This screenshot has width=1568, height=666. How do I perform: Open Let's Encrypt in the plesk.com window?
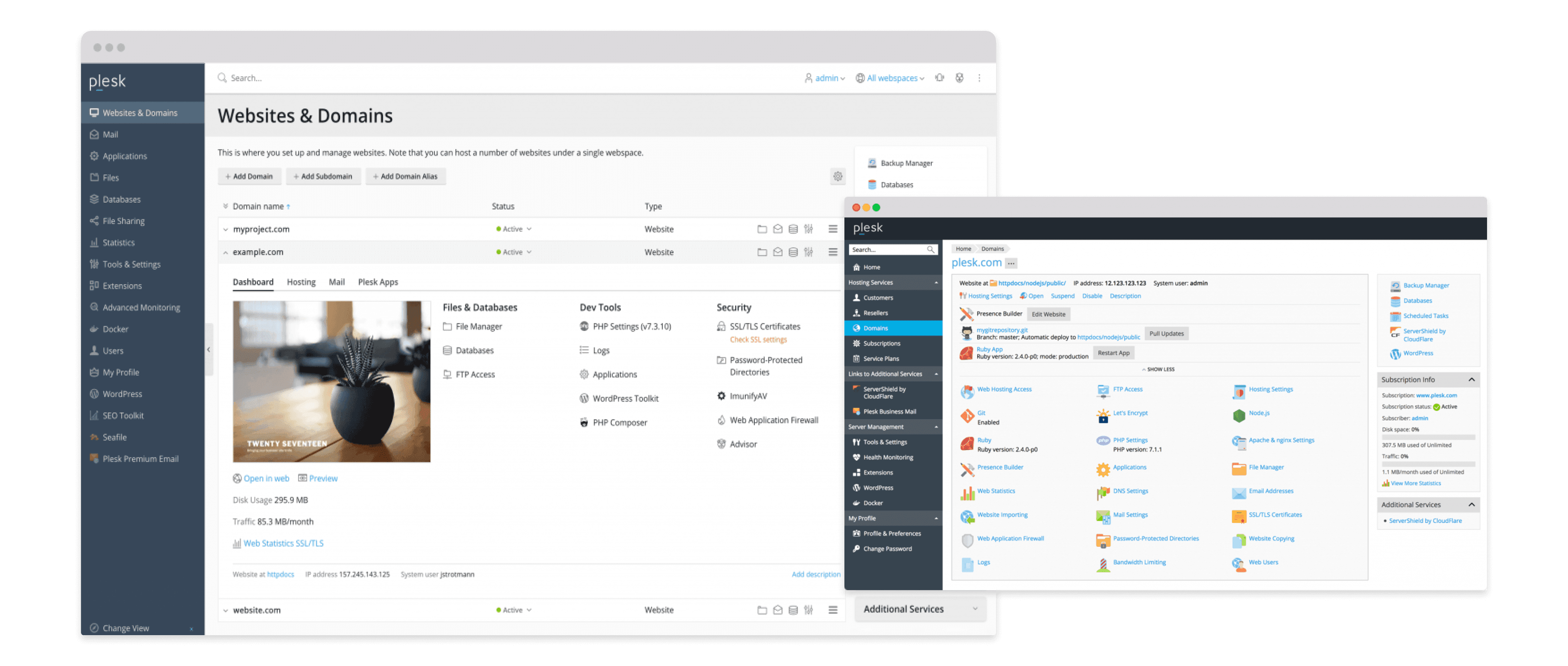click(x=1130, y=413)
